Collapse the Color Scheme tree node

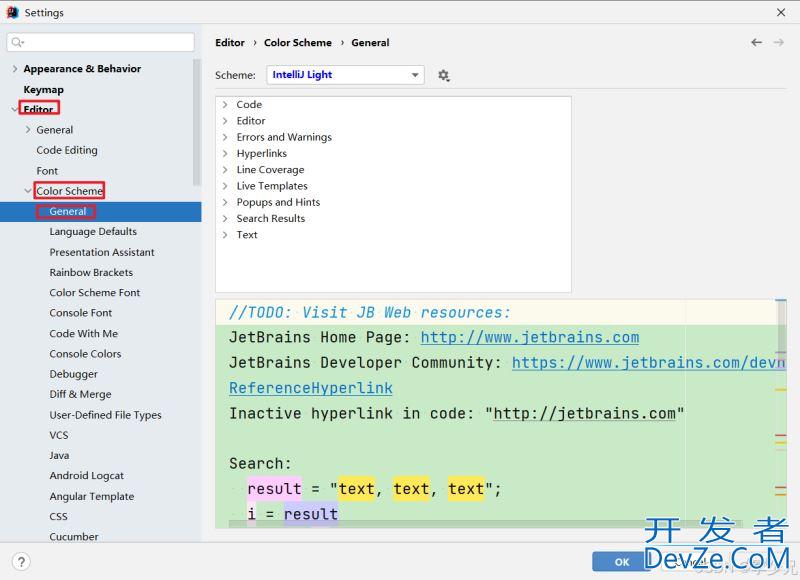click(x=28, y=191)
